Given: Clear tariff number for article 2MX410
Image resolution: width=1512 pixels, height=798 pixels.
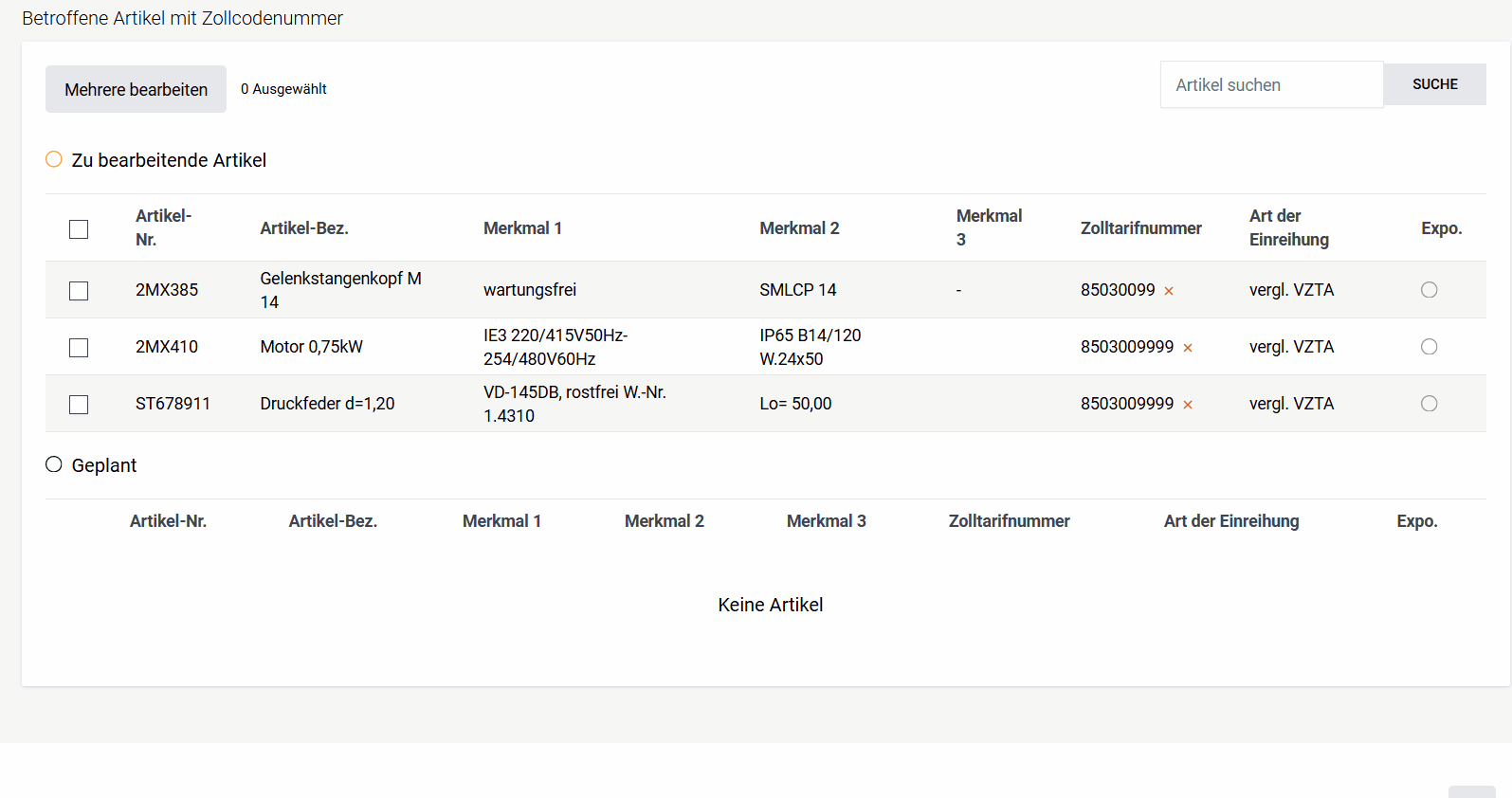Looking at the screenshot, I should (1188, 348).
